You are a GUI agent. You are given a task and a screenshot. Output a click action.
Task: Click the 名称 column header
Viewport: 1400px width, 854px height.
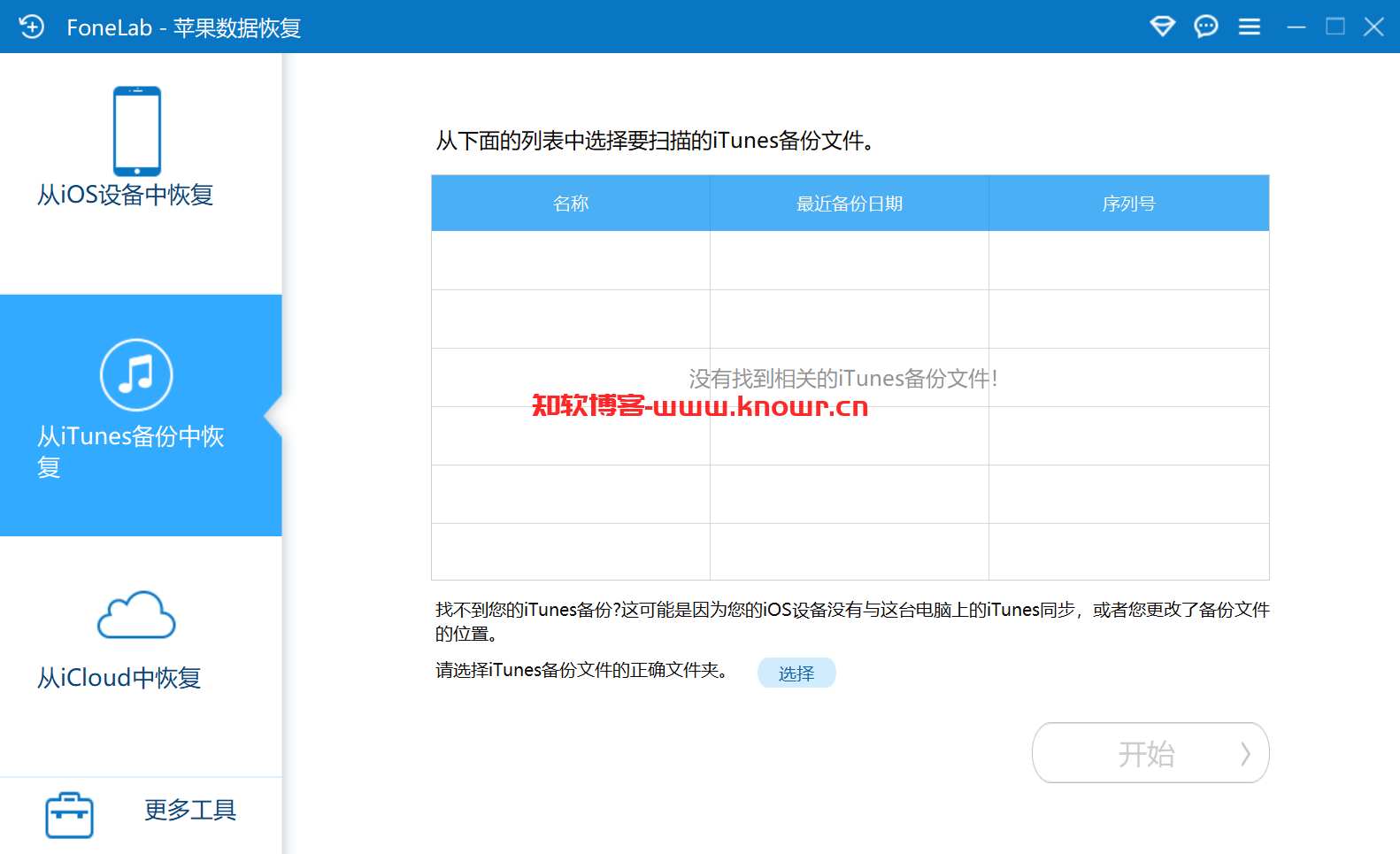click(571, 204)
